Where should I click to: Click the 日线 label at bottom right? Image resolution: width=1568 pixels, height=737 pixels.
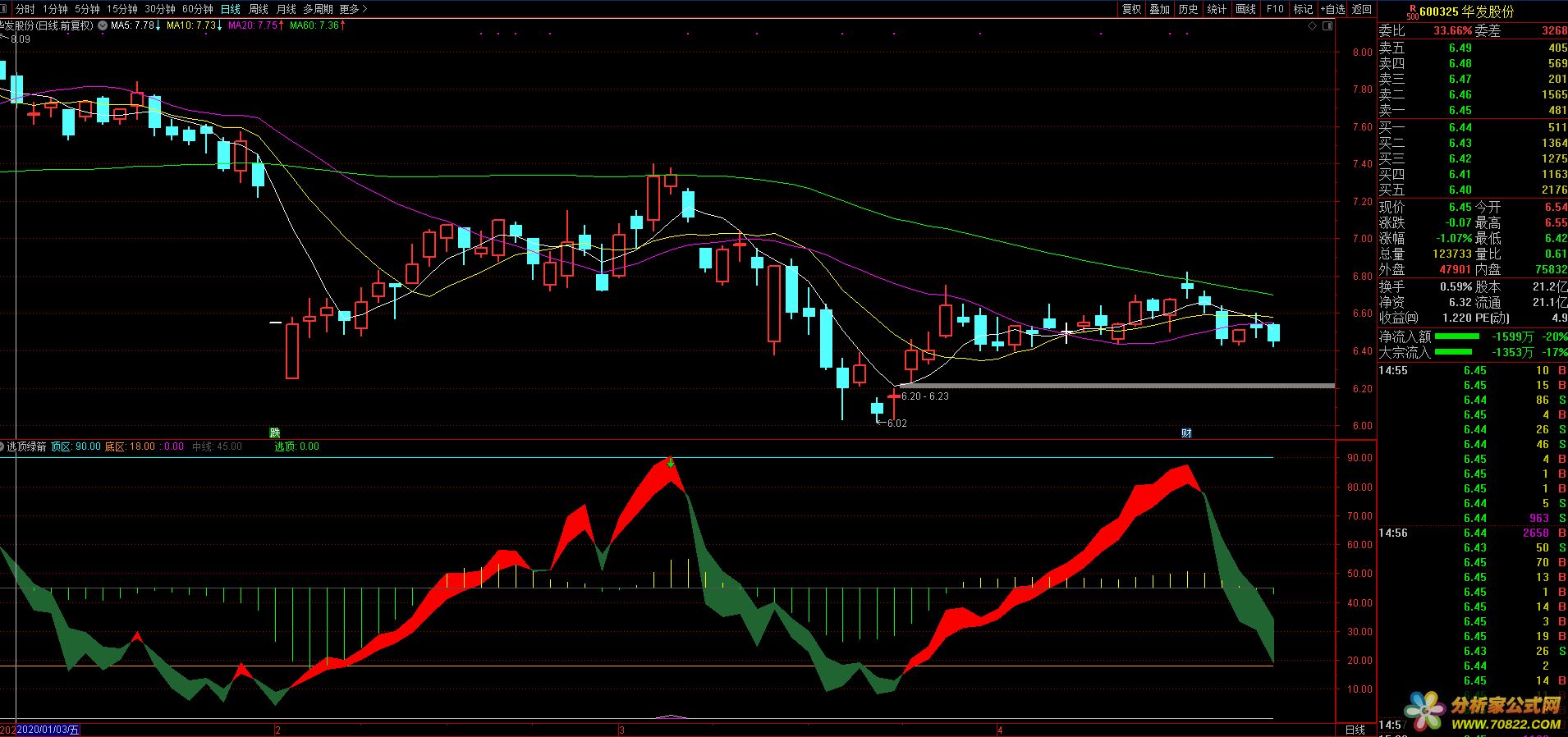[x=1355, y=730]
